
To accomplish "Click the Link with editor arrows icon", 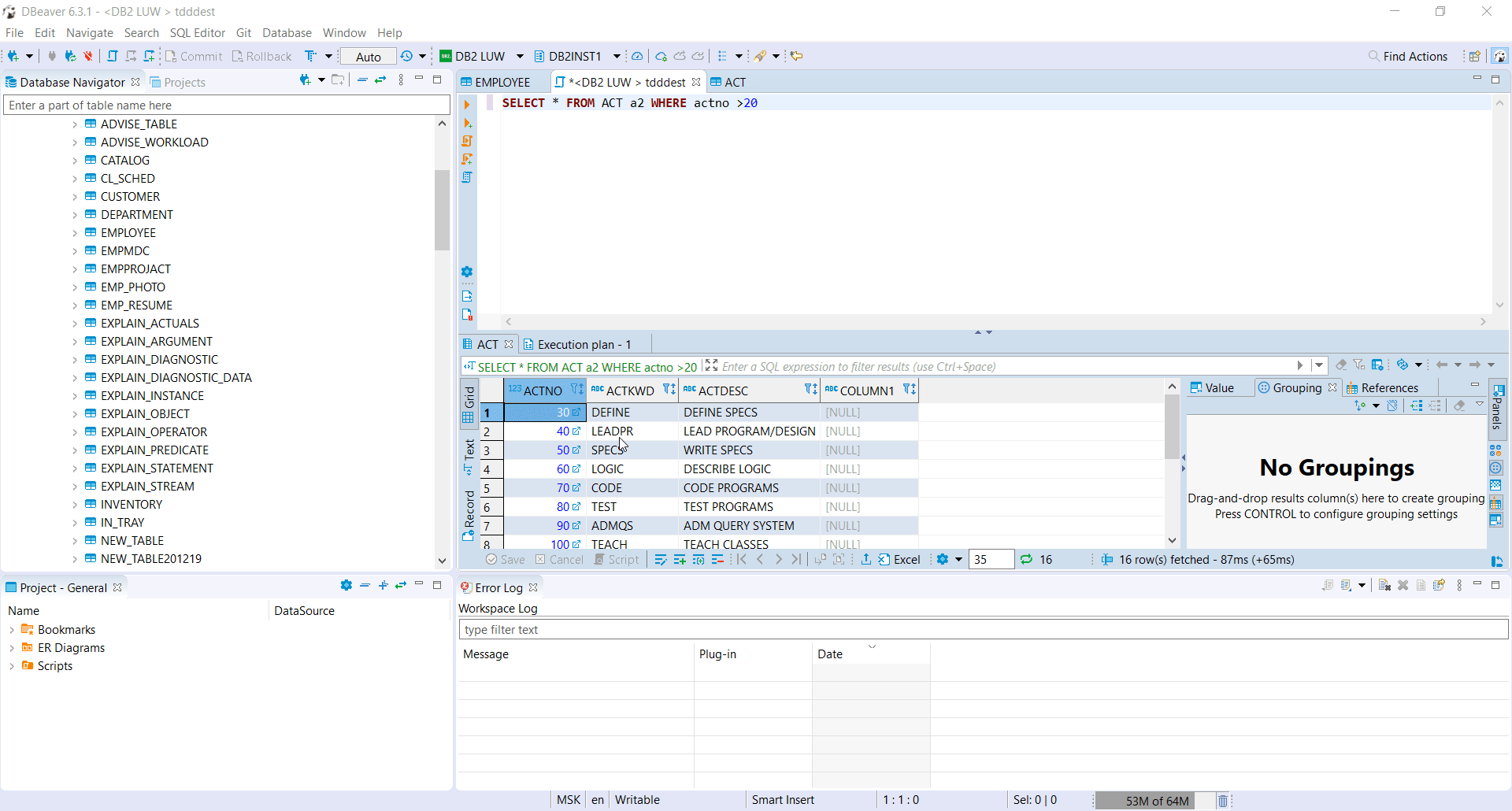I will click(380, 80).
